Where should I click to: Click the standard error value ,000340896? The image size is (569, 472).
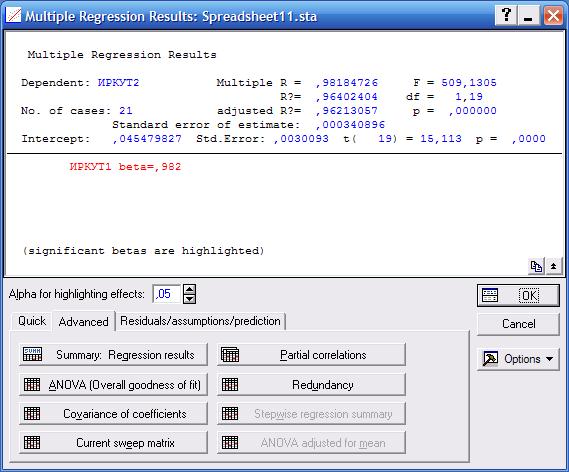tap(350, 125)
